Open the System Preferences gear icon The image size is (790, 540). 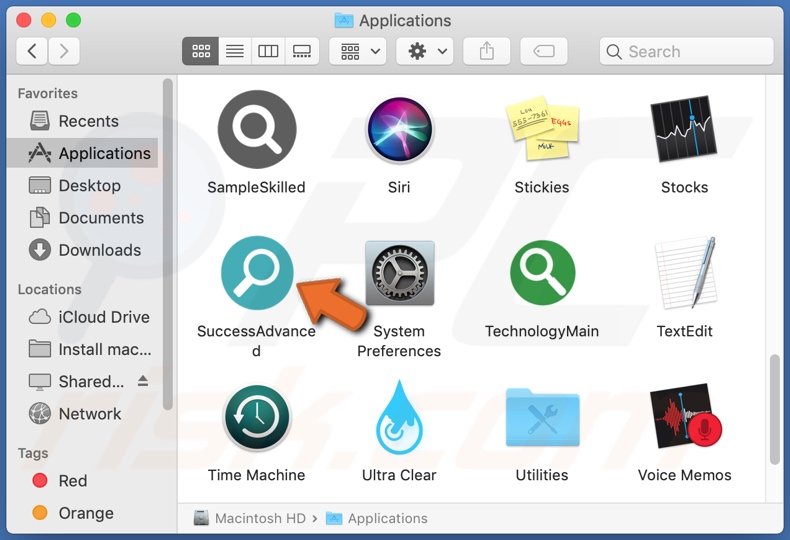pos(400,273)
